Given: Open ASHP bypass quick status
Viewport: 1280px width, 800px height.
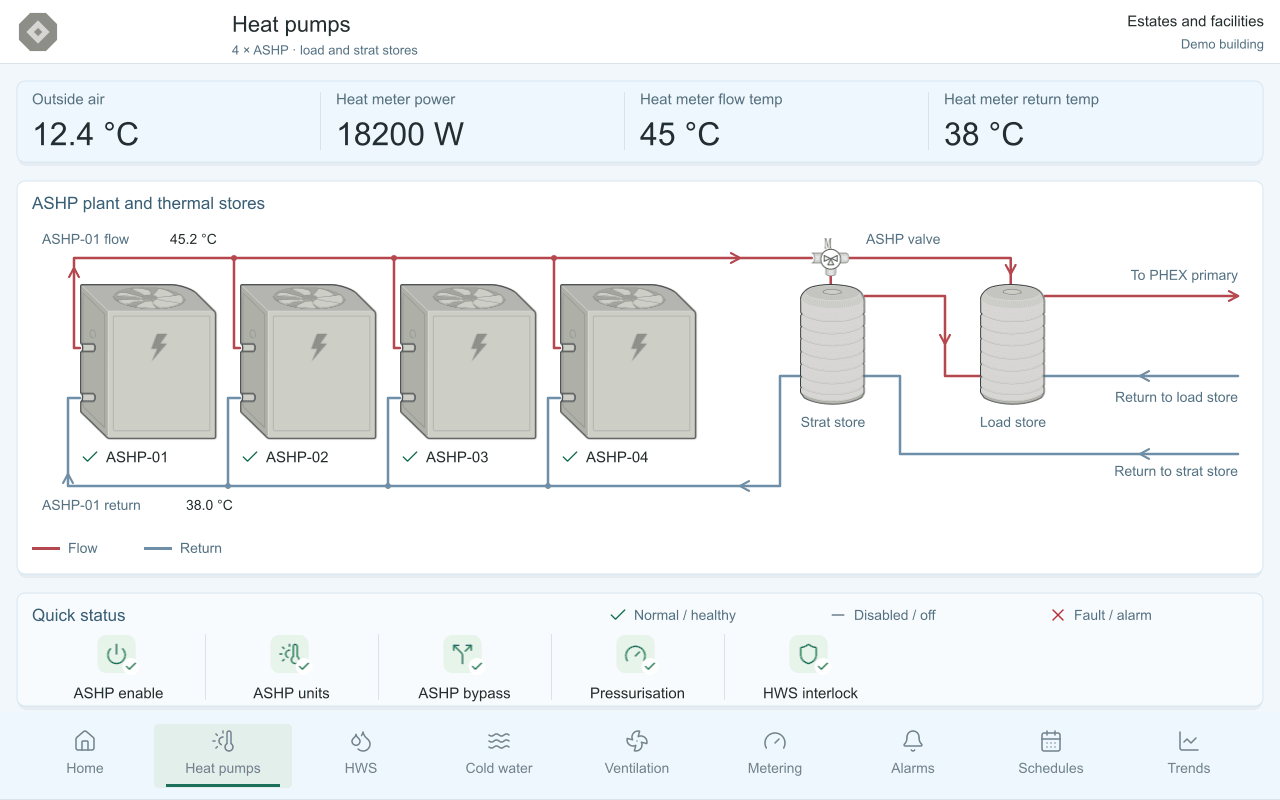Looking at the screenshot, I should click(464, 668).
